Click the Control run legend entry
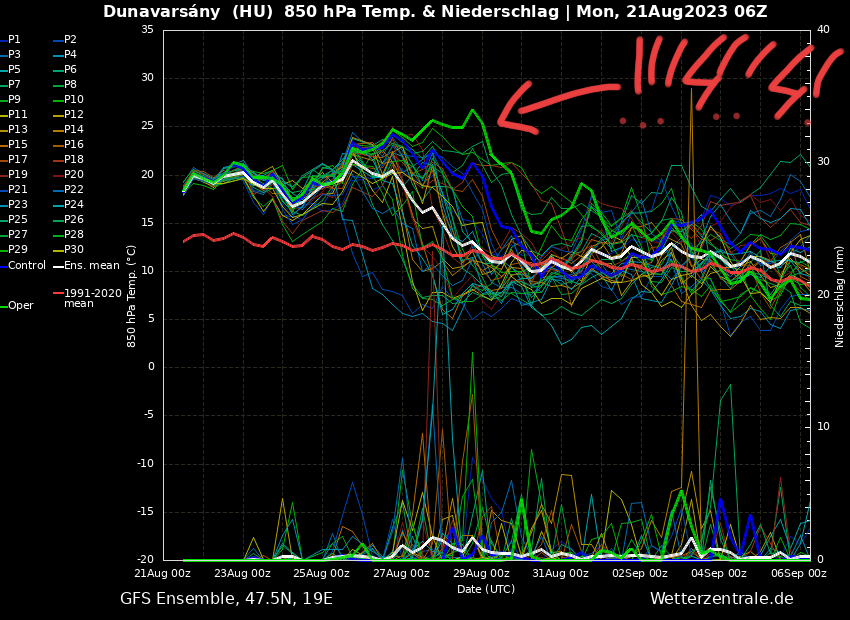 (26, 266)
